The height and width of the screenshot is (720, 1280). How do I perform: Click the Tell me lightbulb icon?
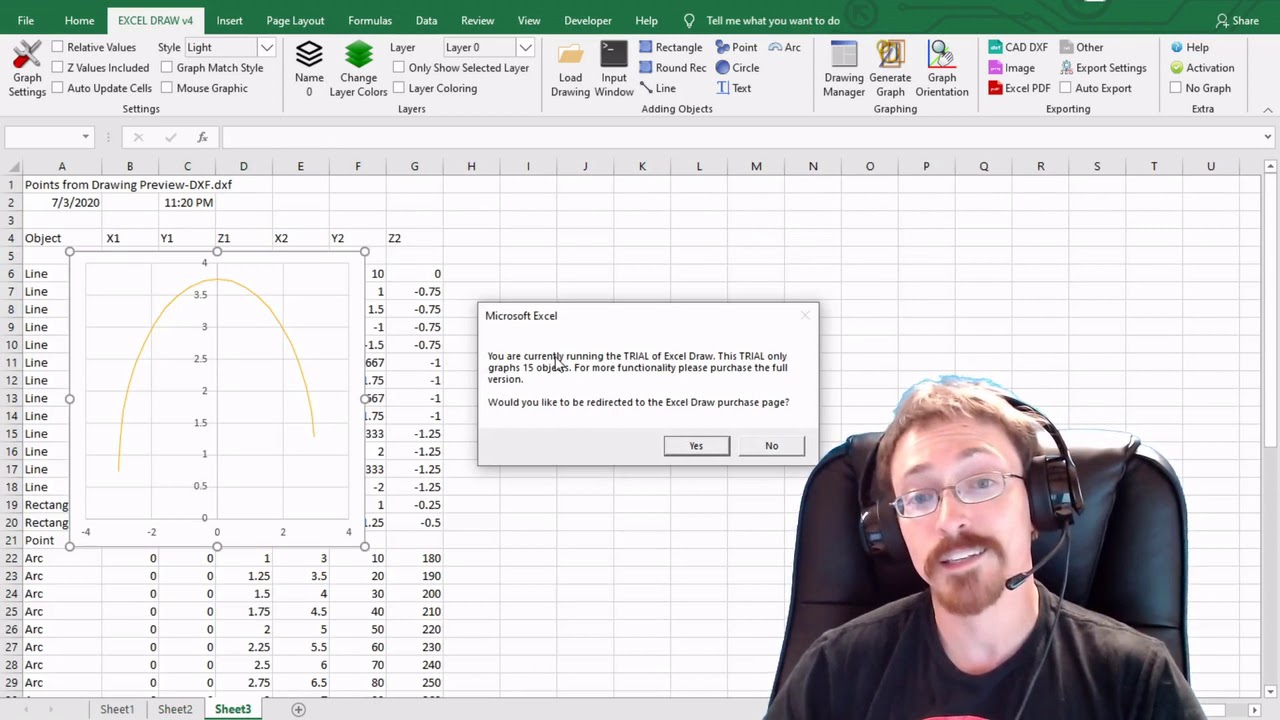(689, 20)
